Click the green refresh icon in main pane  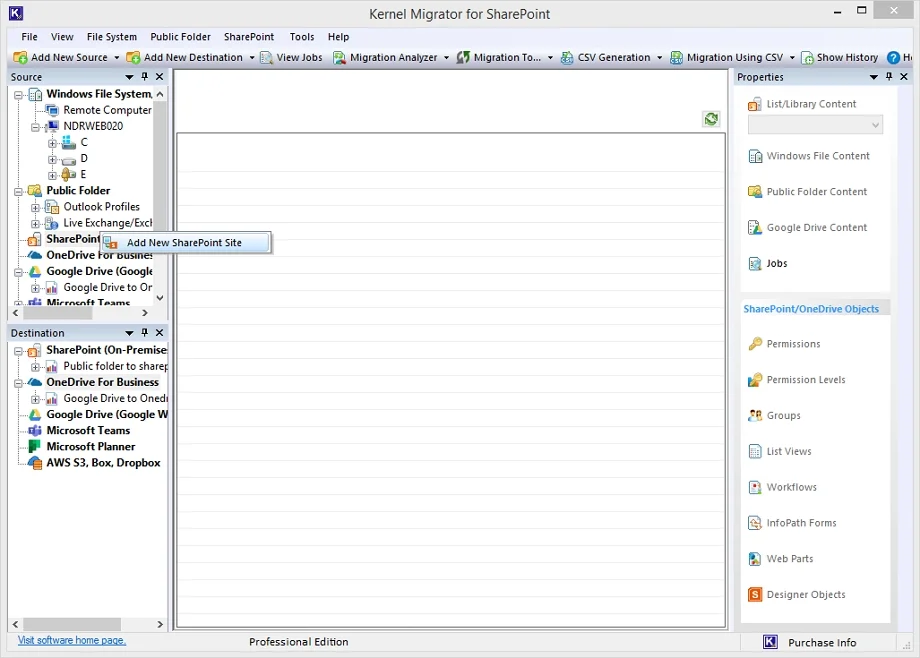711,119
